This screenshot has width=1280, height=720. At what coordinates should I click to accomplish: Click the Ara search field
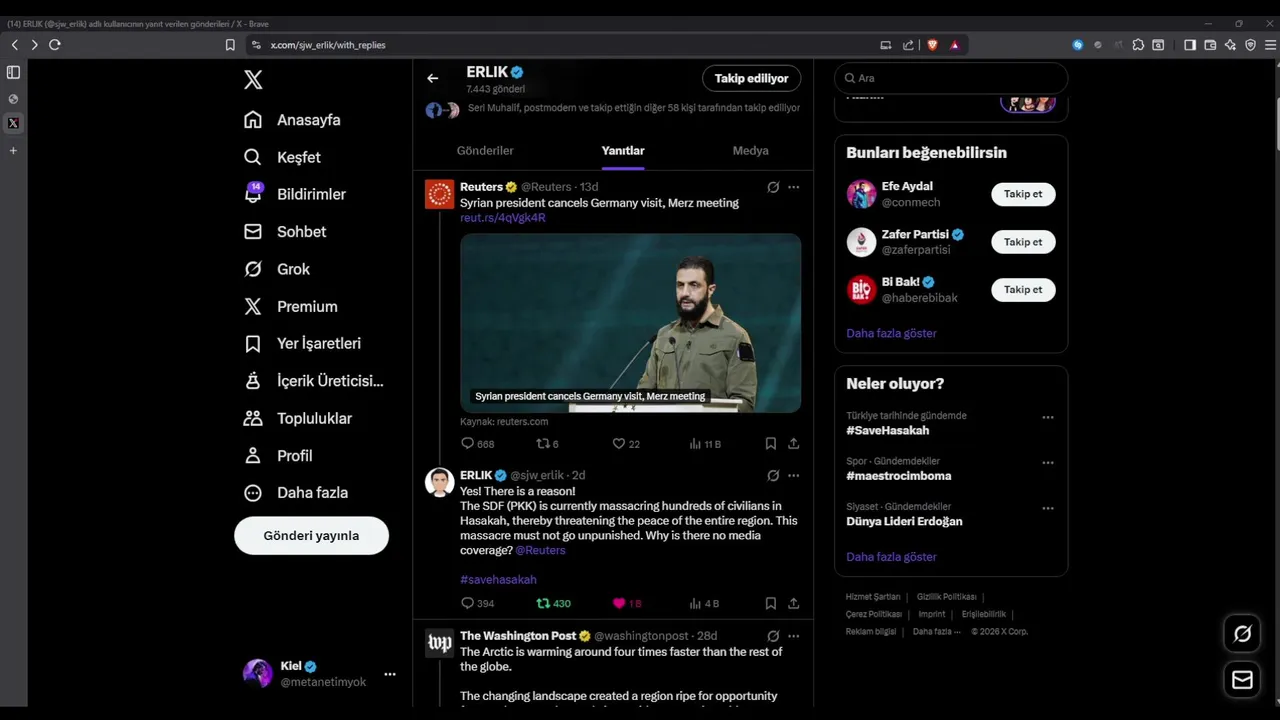(951, 78)
